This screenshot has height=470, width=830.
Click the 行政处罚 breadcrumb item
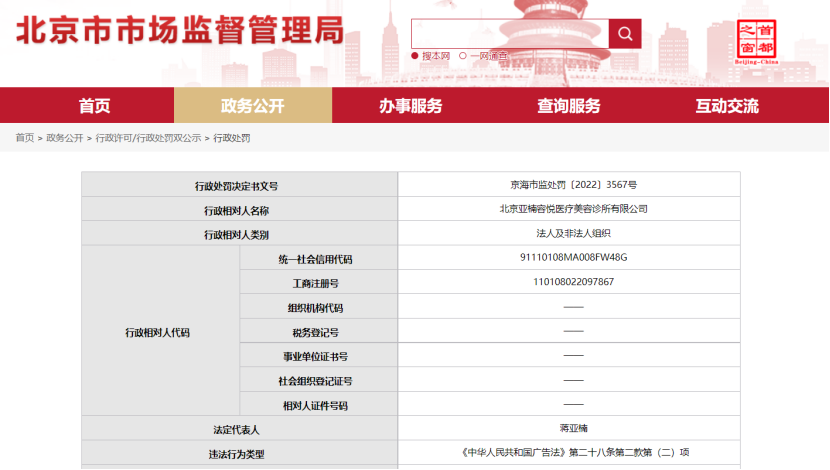click(232, 138)
